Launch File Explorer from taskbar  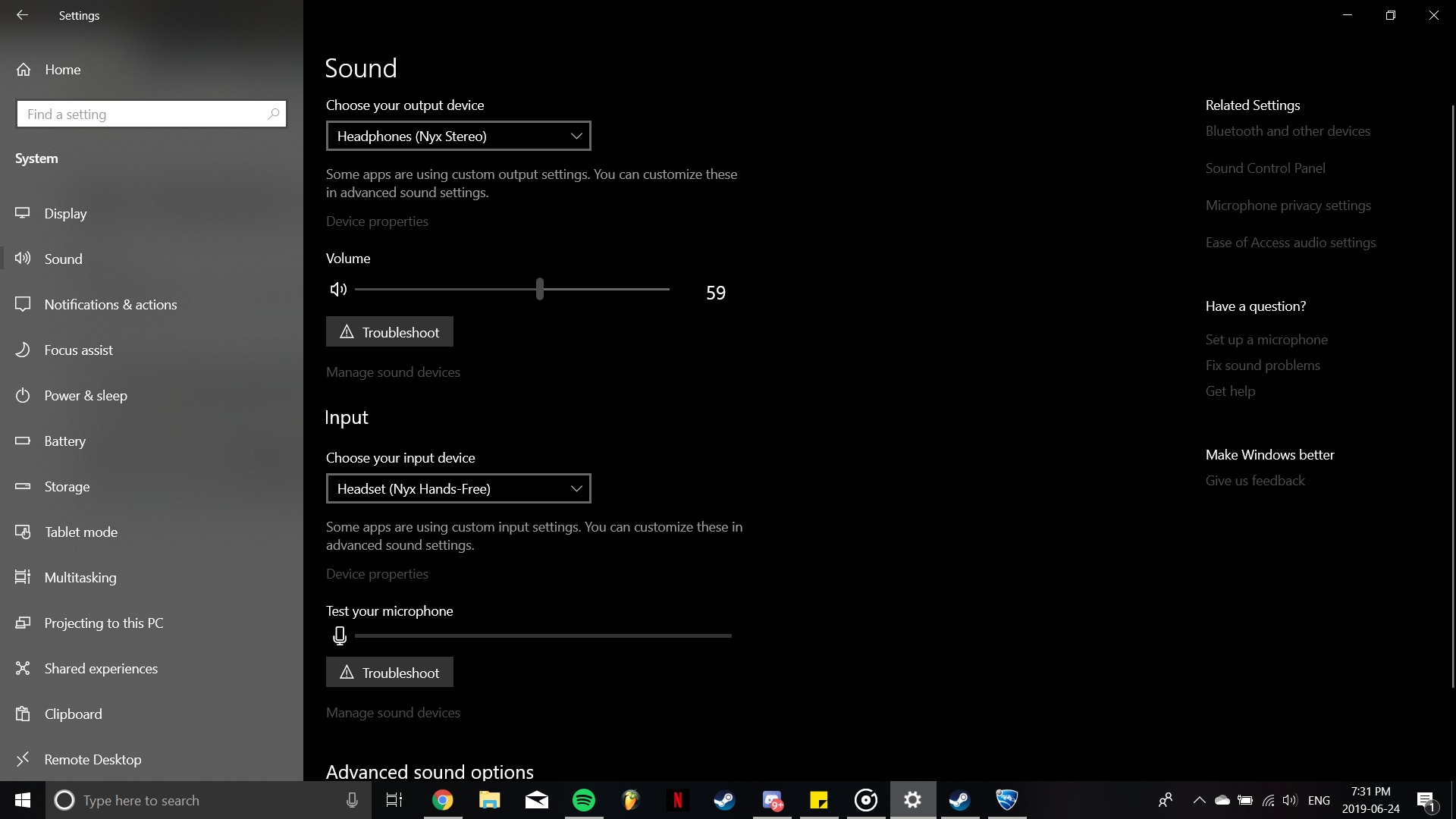point(490,800)
